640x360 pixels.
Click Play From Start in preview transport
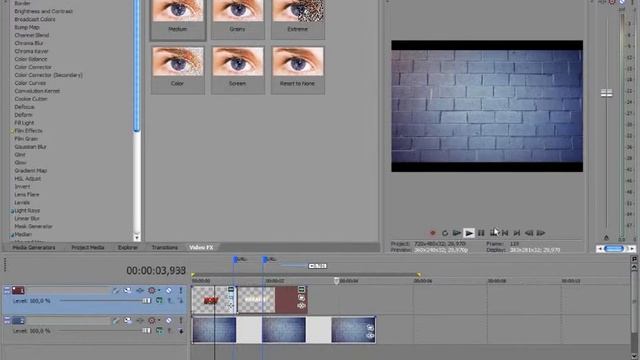(457, 233)
